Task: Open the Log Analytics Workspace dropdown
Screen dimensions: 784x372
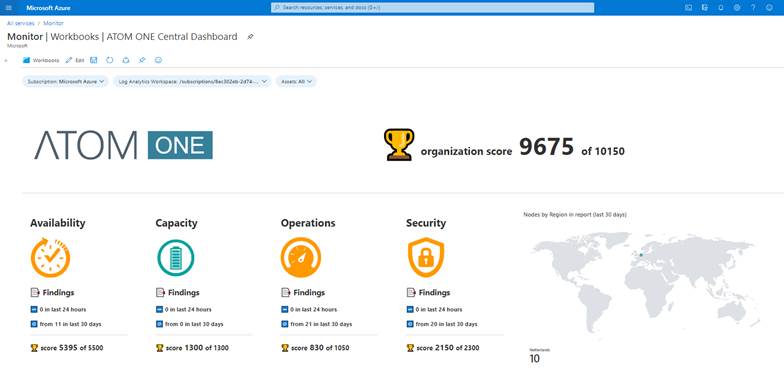Action: (192, 81)
